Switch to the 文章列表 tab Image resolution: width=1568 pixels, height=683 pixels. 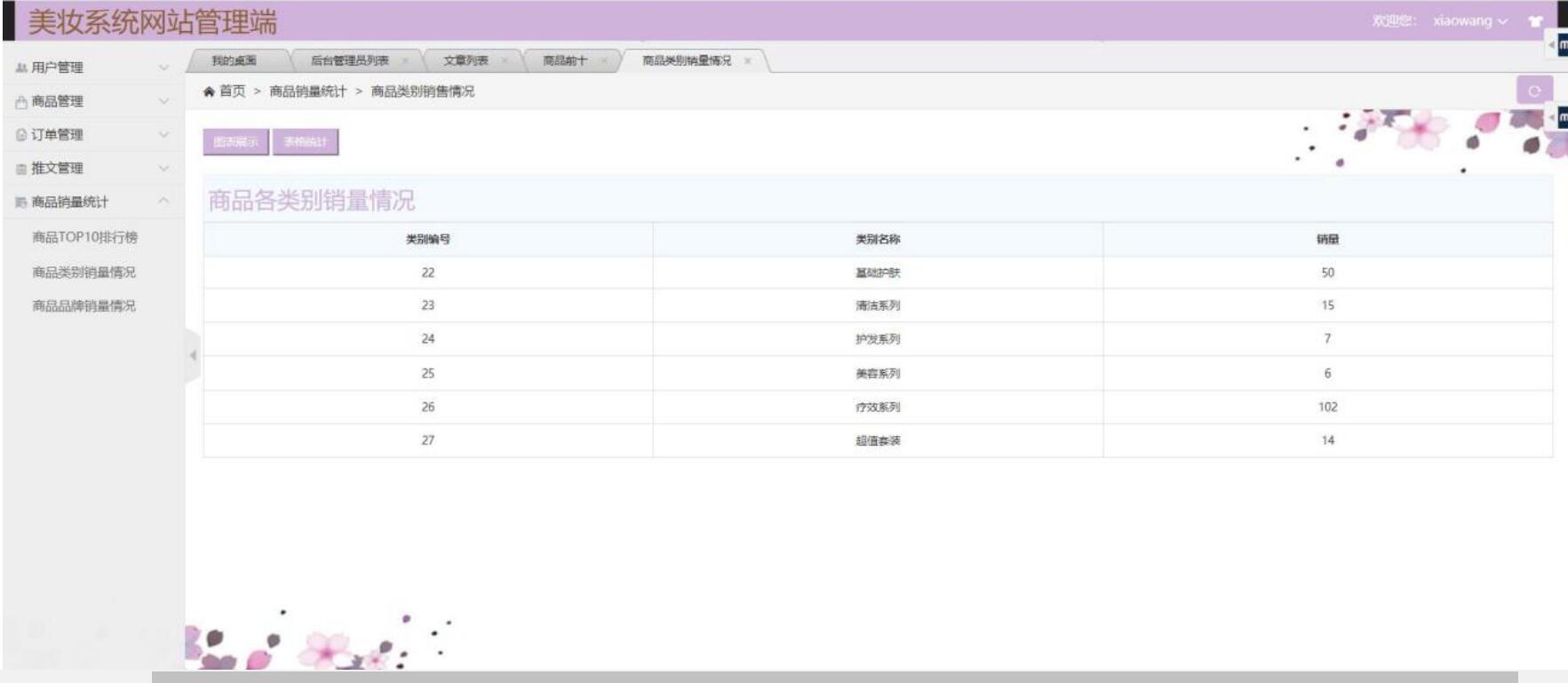(x=466, y=60)
